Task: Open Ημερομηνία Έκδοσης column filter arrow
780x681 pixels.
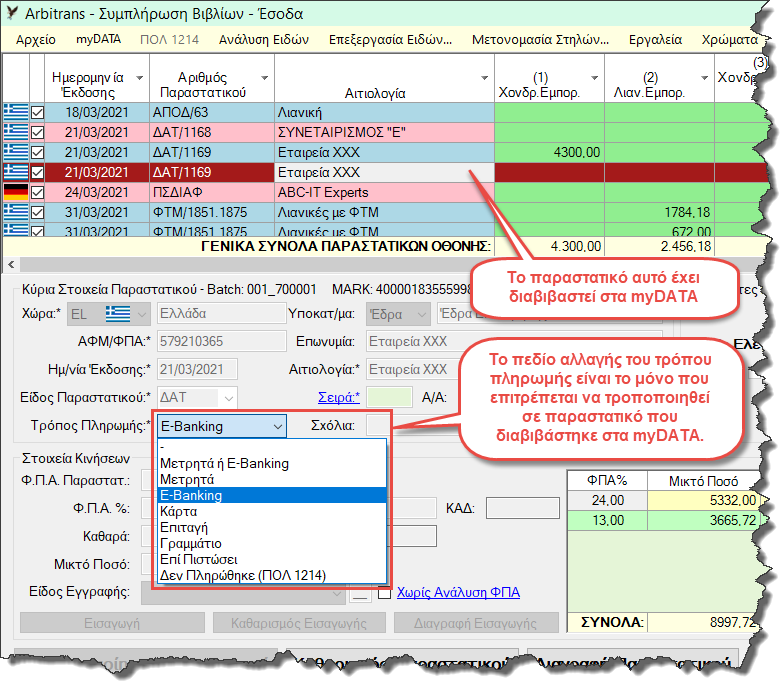Action: click(140, 78)
